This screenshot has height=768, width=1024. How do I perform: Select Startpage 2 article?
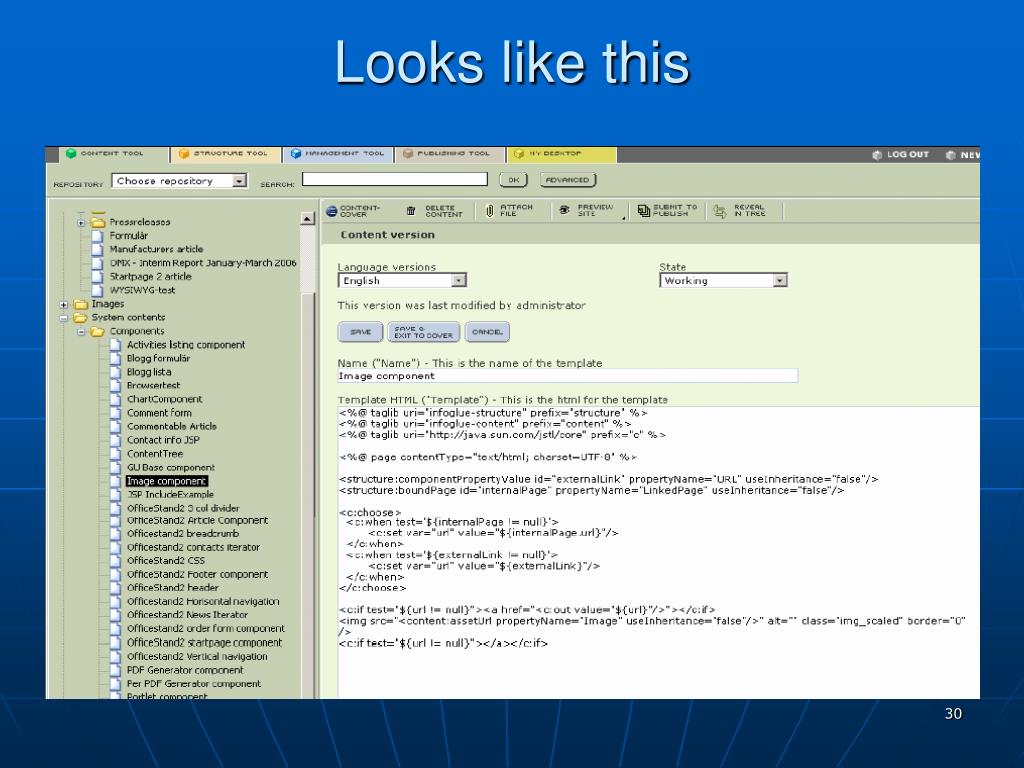150,277
